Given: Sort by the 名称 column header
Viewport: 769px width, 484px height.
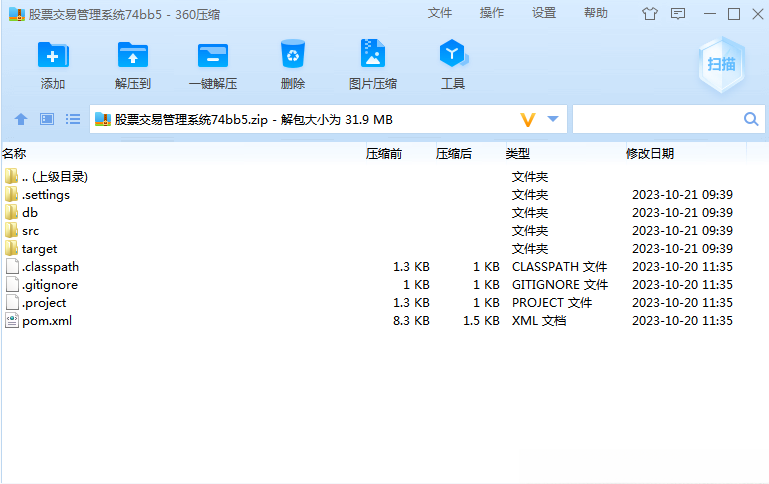Looking at the screenshot, I should click(x=14, y=154).
